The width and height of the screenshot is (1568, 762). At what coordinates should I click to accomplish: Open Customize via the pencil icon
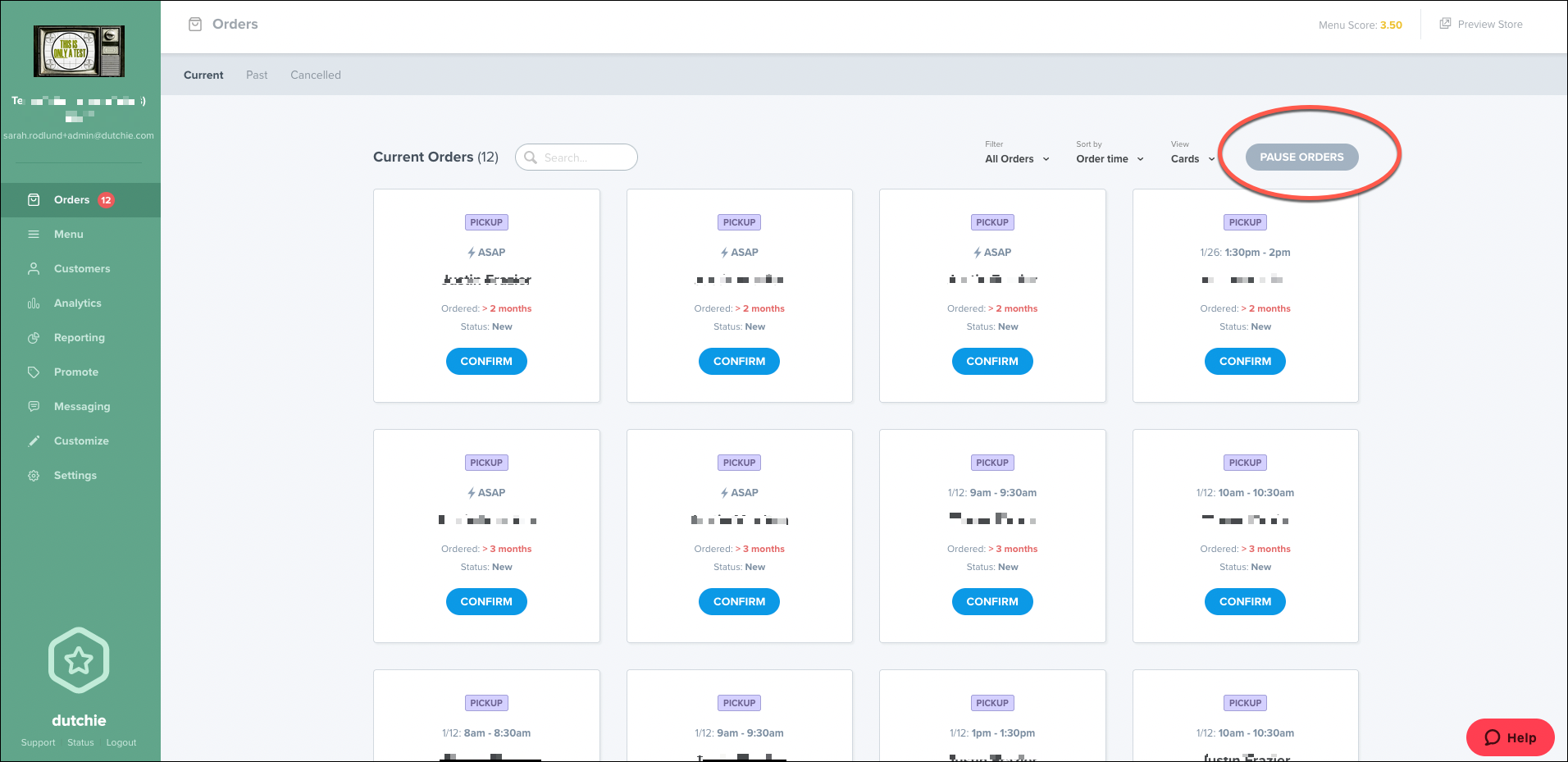click(x=33, y=440)
